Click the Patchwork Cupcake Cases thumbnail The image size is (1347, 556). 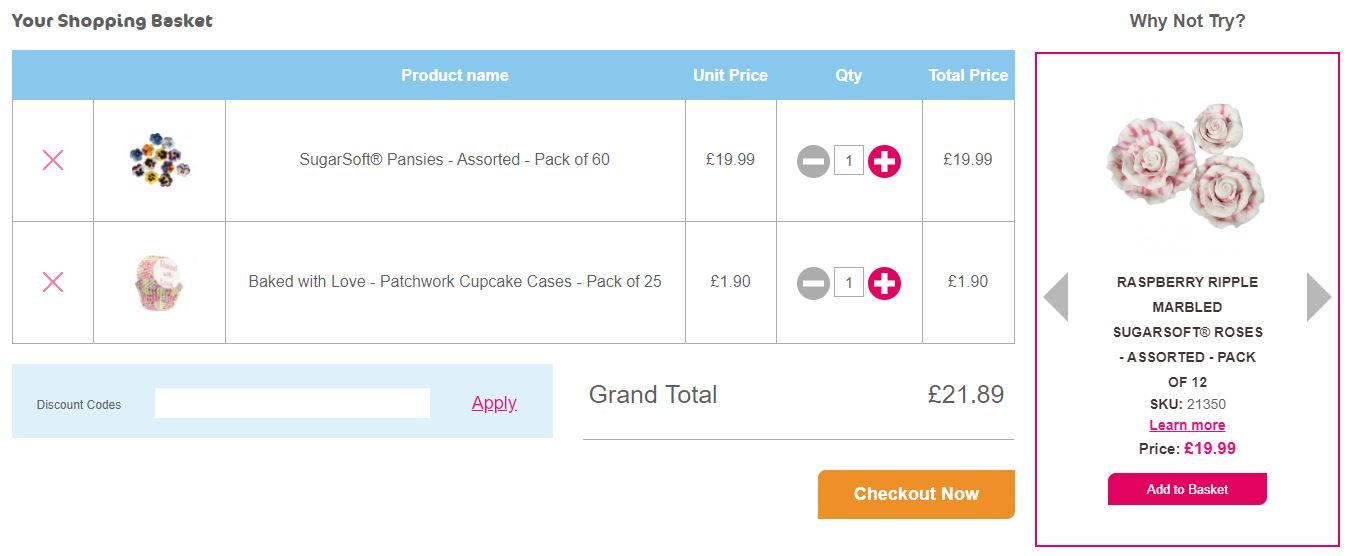(158, 282)
